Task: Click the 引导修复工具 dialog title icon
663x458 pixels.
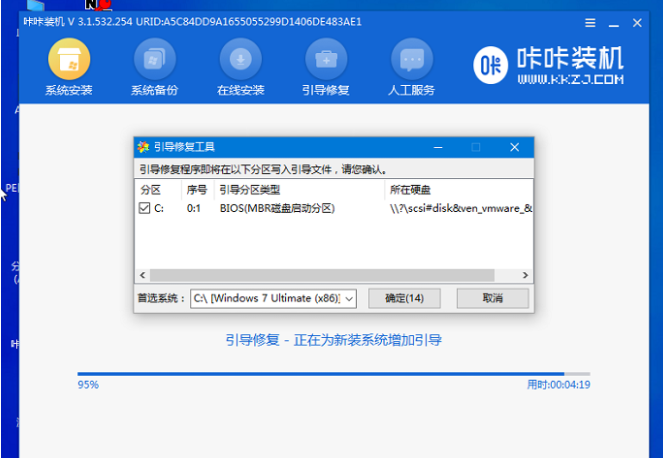Action: [143, 147]
